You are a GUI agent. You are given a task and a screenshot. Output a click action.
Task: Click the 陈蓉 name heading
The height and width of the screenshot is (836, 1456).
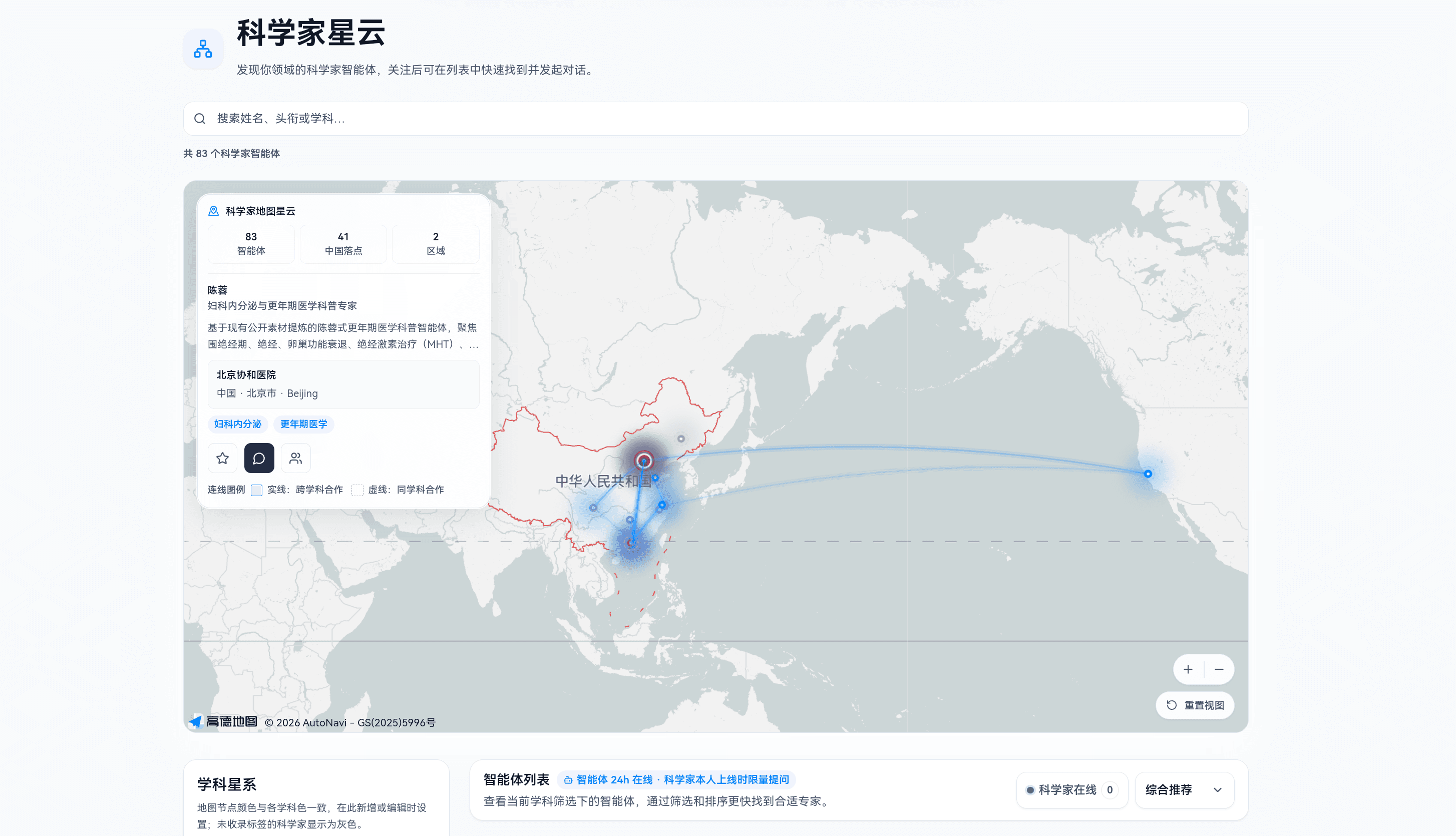218,290
